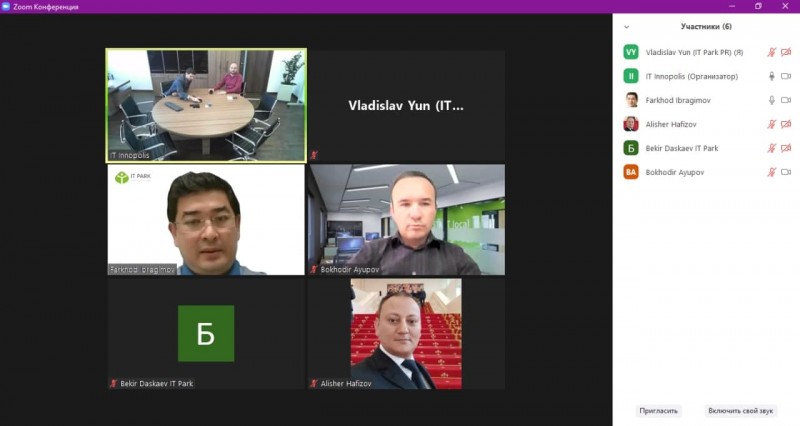The width and height of the screenshot is (800, 426).
Task: Click Alisher Hafizov's muted microphone icon
Action: coord(771,124)
